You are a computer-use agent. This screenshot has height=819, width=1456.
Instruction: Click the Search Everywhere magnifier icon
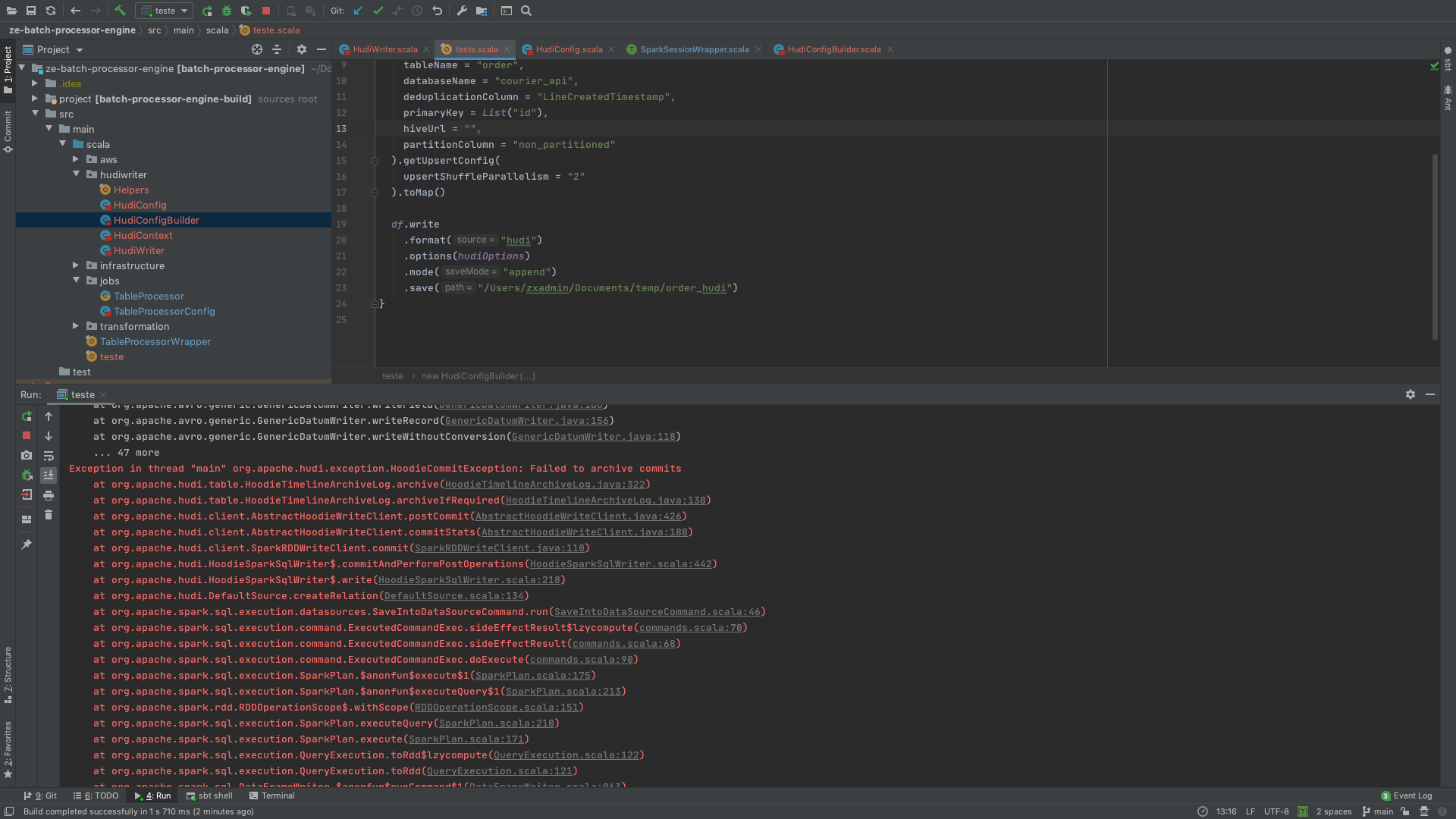pyautogui.click(x=526, y=11)
